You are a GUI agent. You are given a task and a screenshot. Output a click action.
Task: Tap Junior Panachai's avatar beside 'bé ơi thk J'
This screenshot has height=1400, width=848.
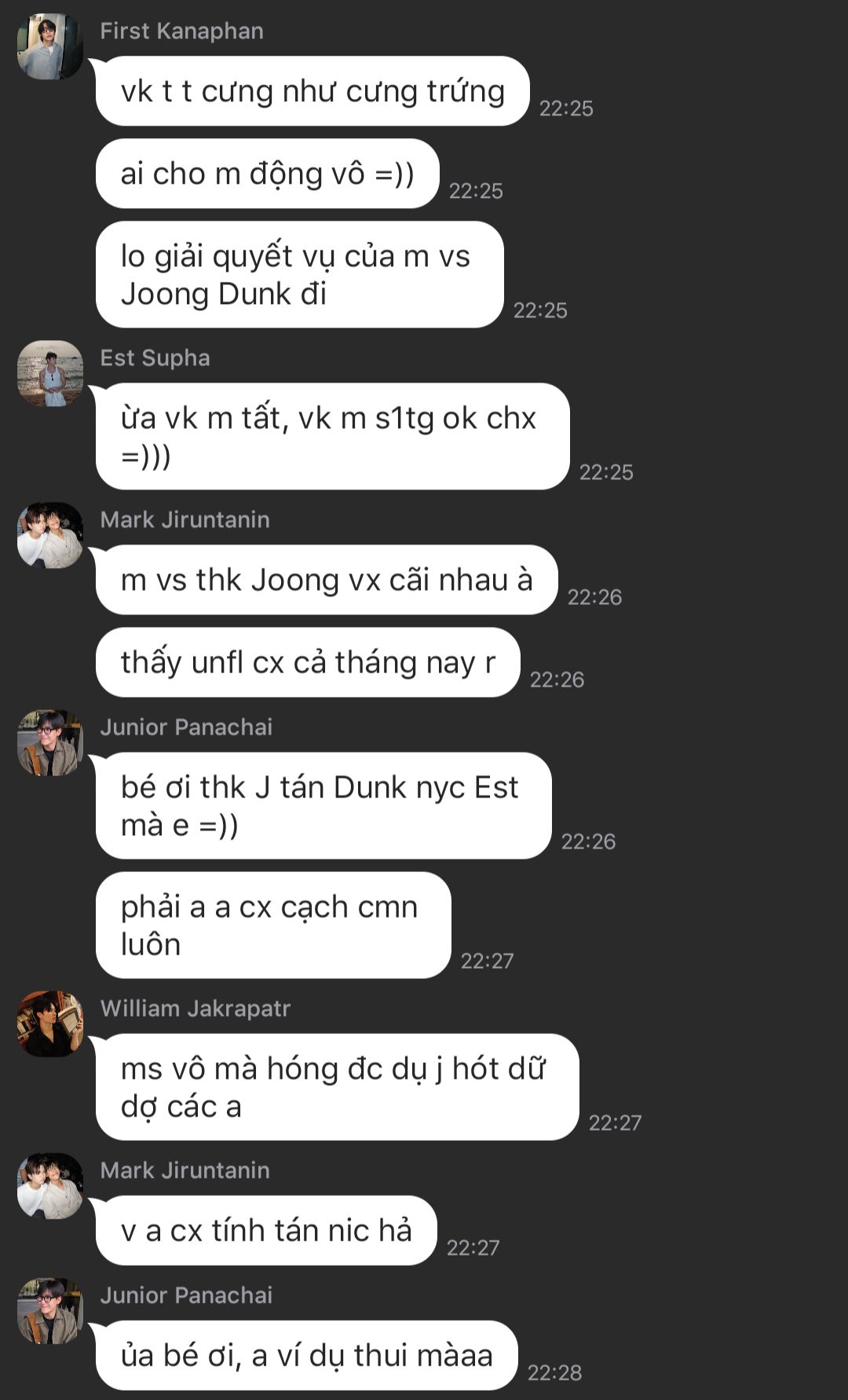point(50,742)
